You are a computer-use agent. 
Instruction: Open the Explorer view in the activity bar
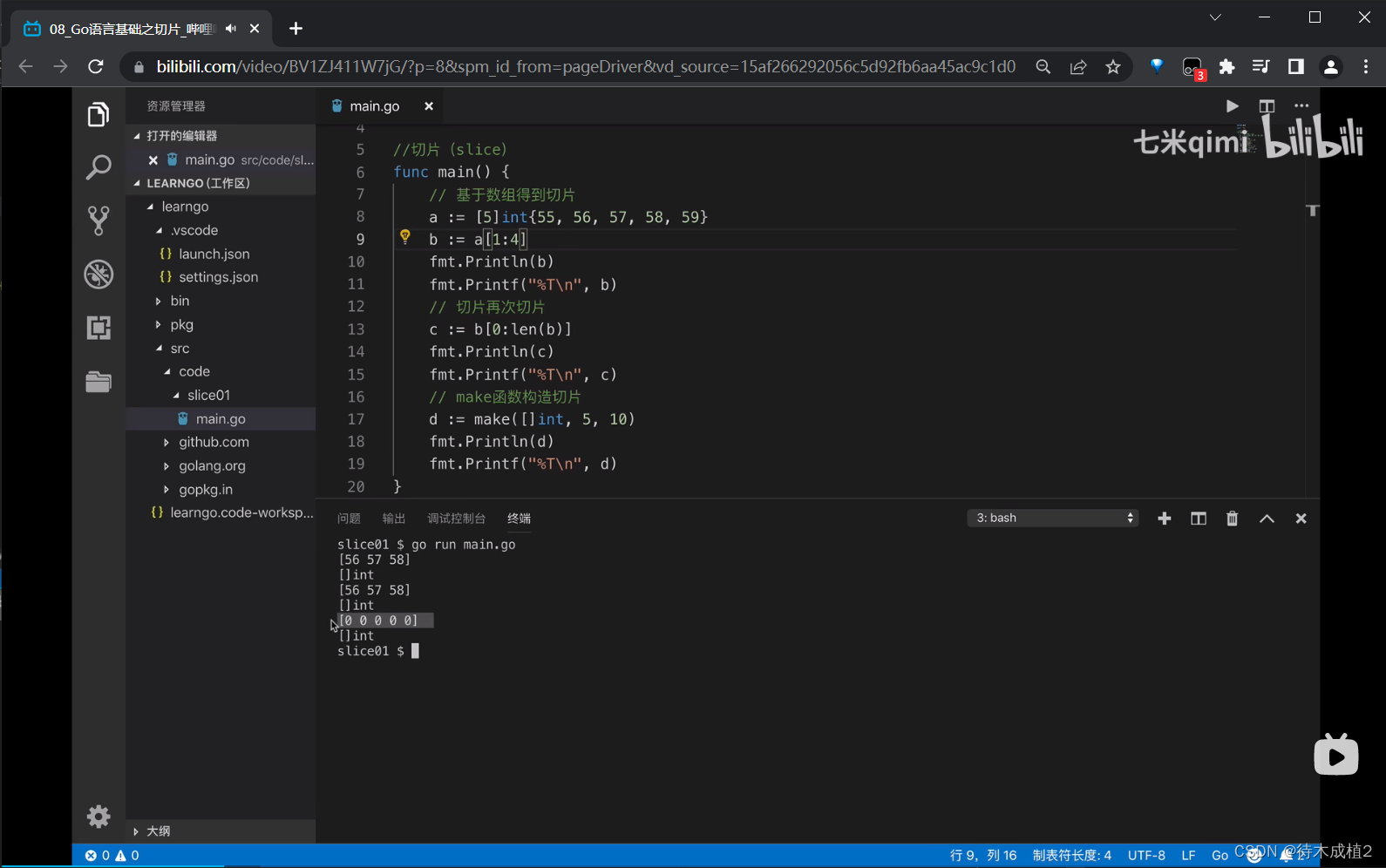click(99, 114)
